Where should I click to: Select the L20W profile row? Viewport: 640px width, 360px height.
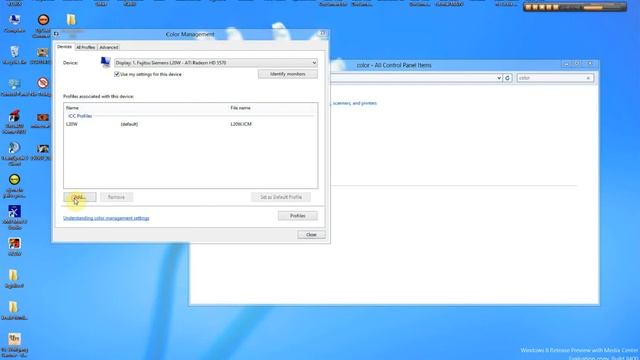(190, 124)
